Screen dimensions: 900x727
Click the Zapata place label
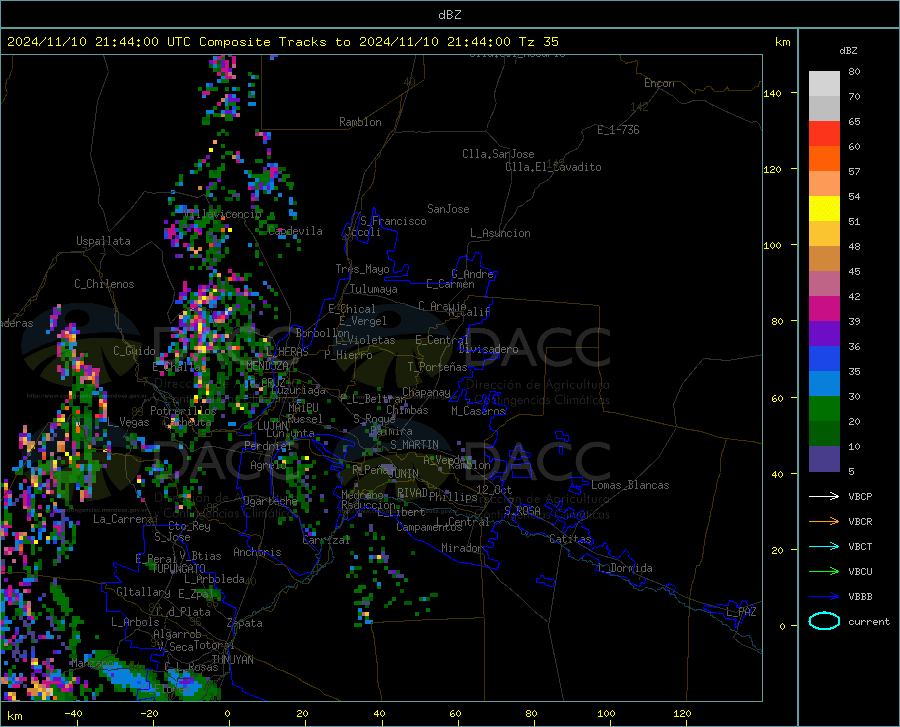coord(245,623)
